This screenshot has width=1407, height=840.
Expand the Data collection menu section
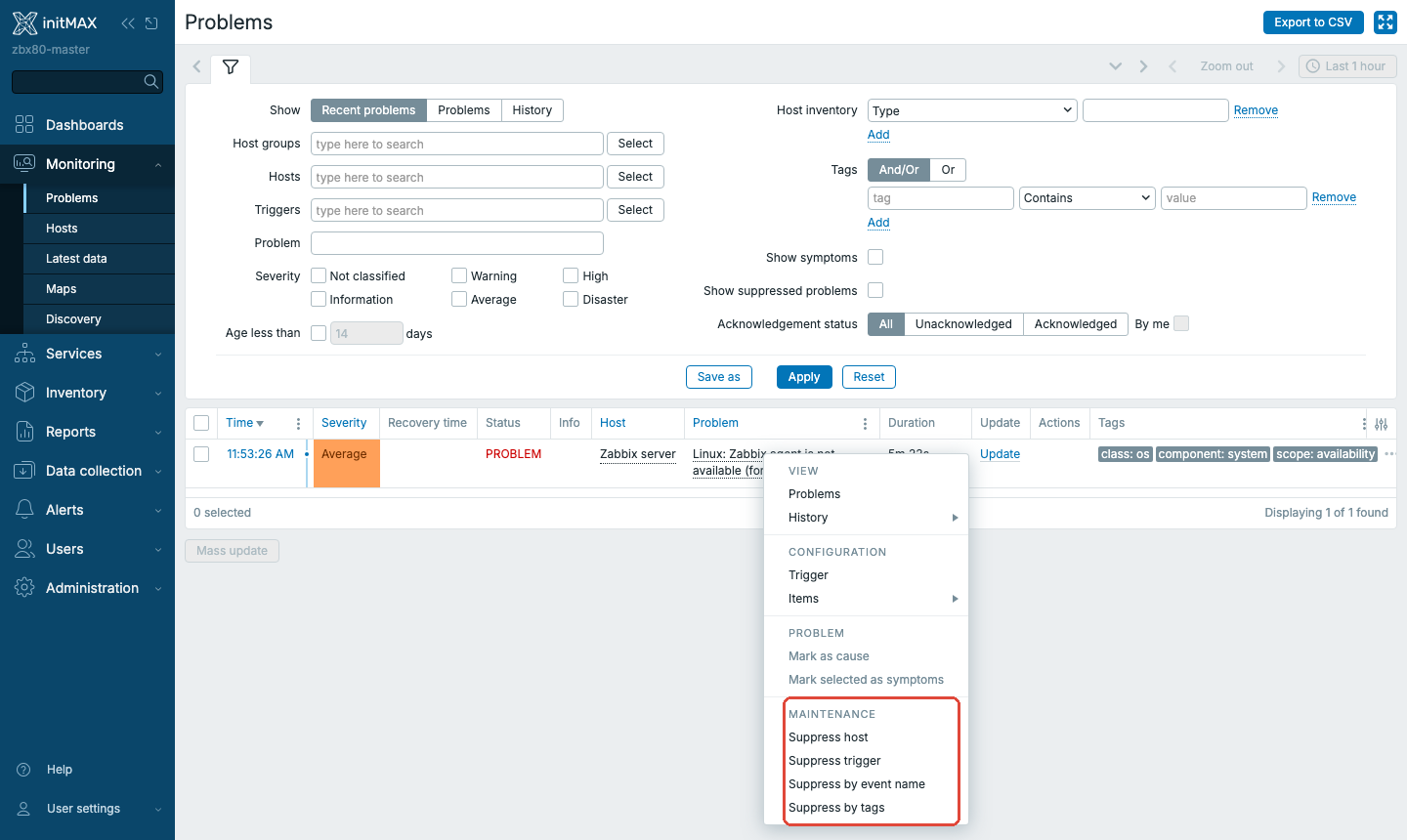tap(158, 471)
